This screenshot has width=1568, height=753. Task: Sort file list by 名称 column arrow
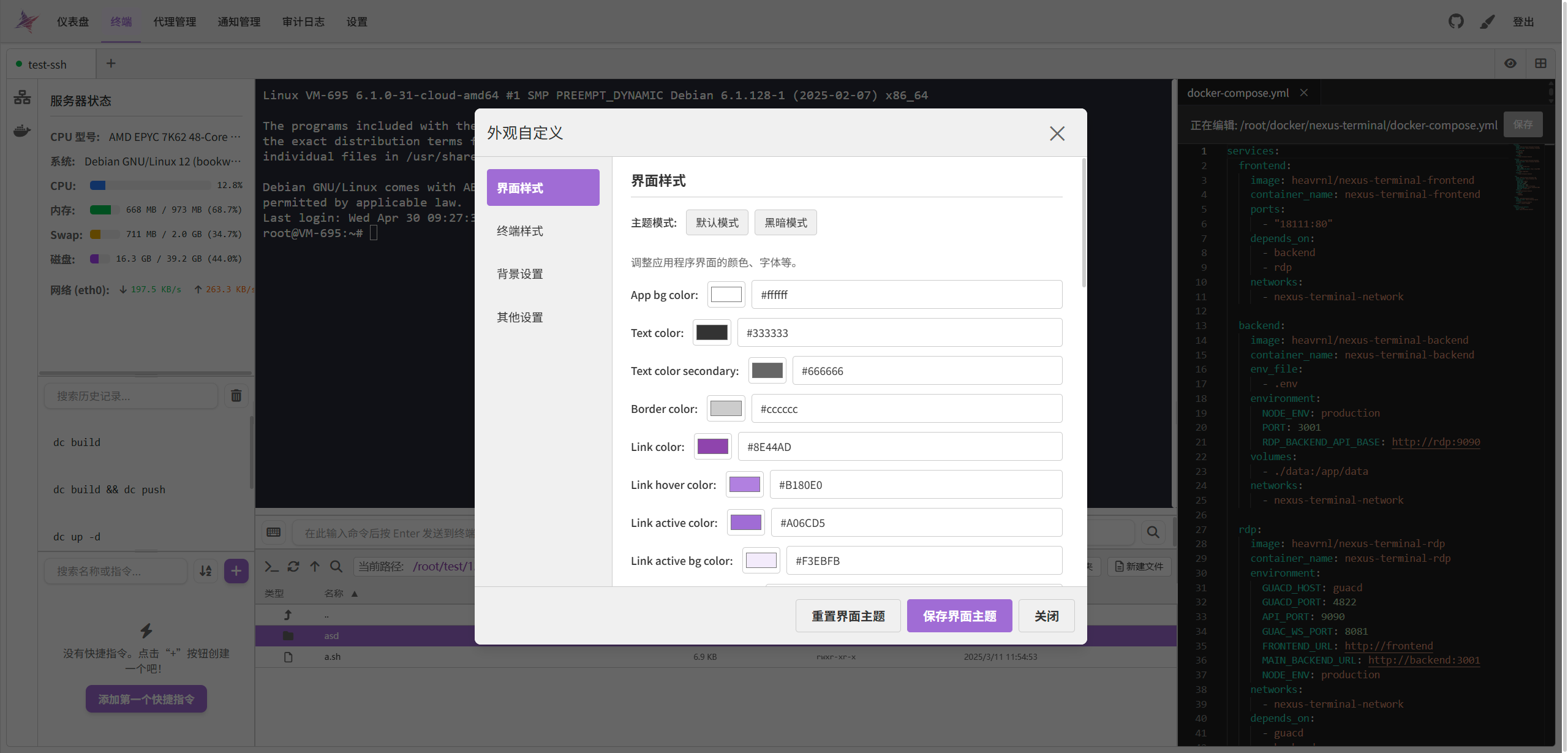354,594
